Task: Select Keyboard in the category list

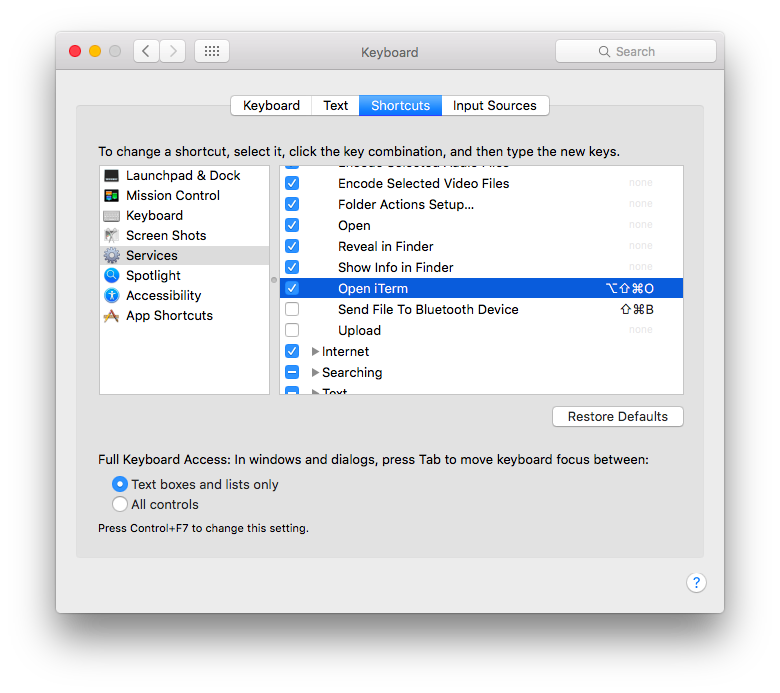Action: click(185, 215)
